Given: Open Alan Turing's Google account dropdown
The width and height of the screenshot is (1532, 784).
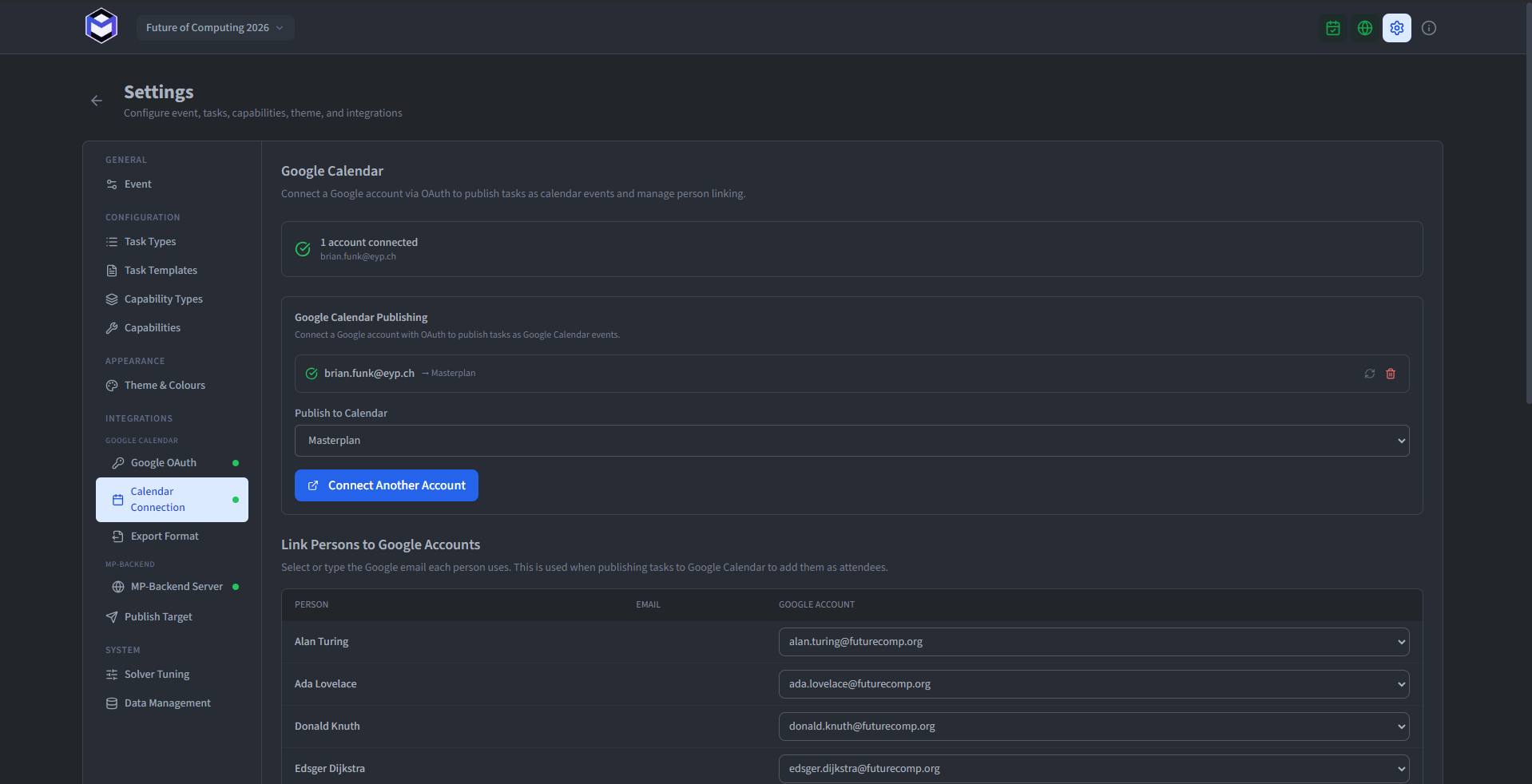Looking at the screenshot, I should 1093,642.
